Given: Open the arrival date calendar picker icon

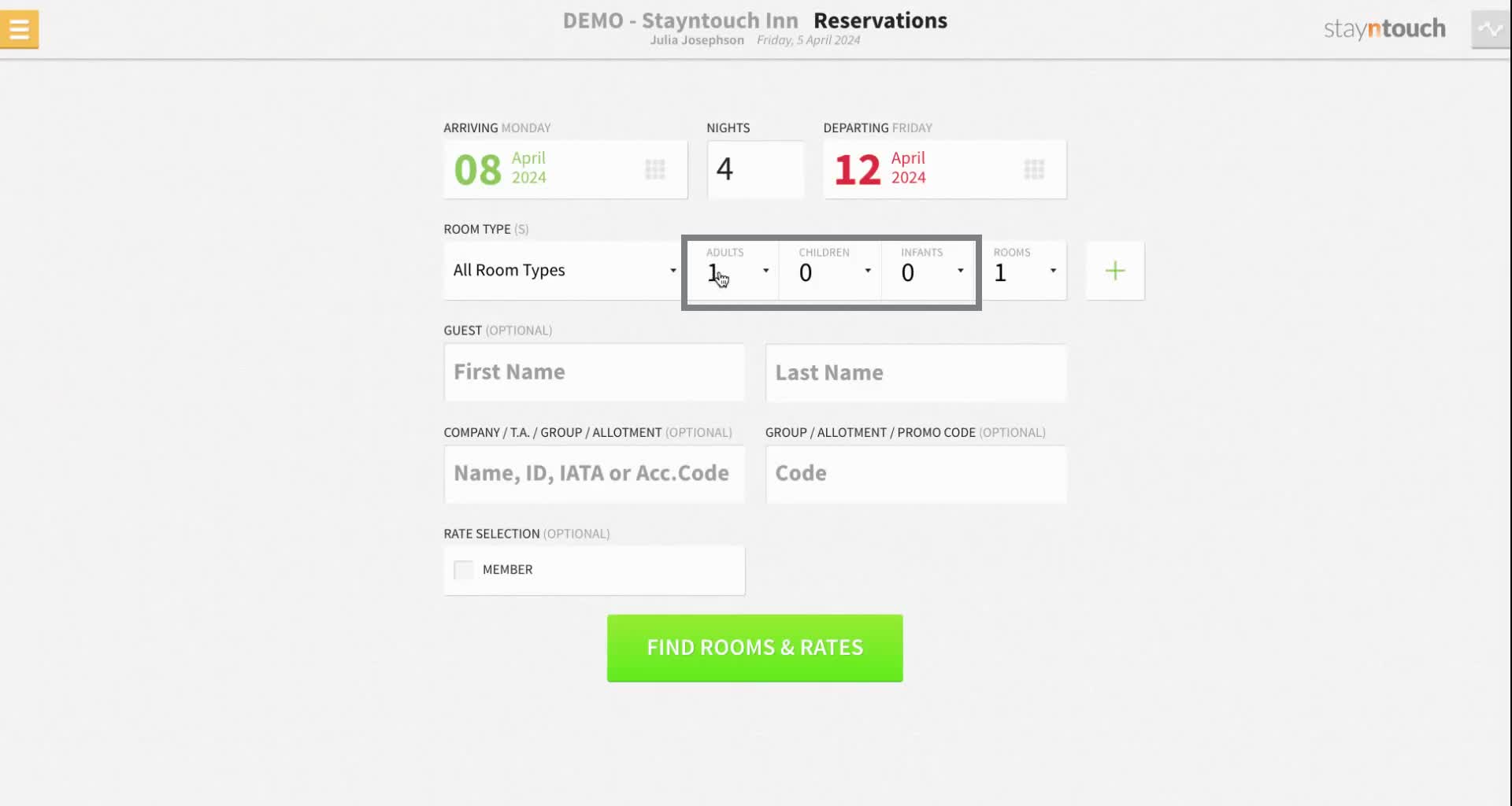Looking at the screenshot, I should point(655,169).
